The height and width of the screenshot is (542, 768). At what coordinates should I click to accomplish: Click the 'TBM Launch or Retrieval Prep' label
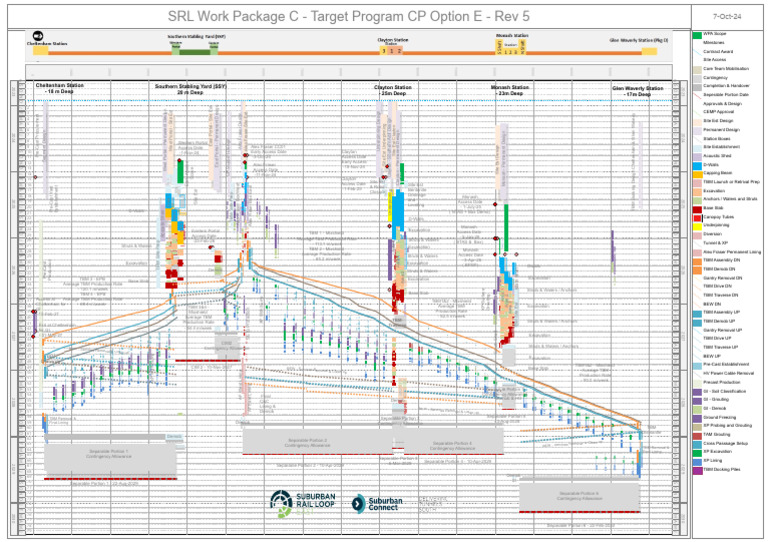pyautogui.click(x=731, y=182)
